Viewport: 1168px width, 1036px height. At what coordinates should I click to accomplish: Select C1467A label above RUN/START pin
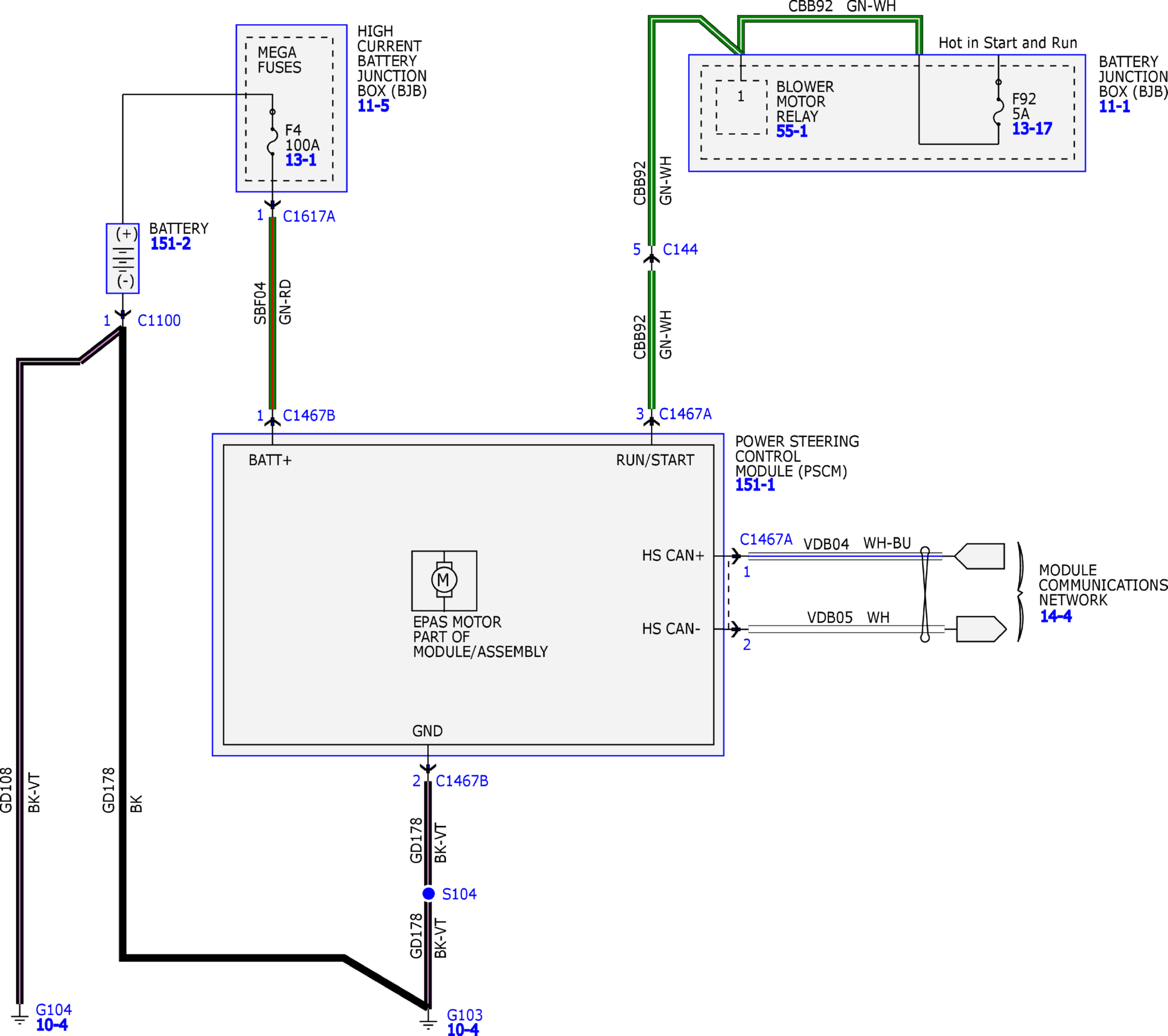click(x=685, y=414)
